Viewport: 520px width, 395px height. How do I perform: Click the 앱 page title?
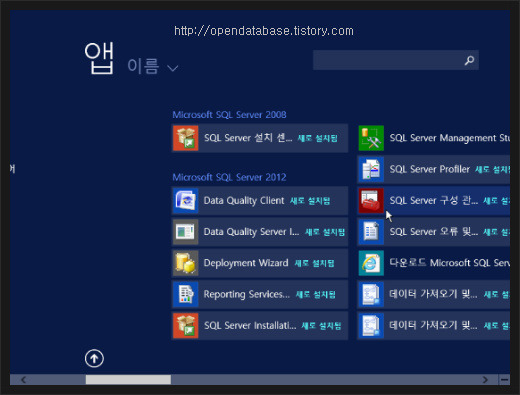99,58
